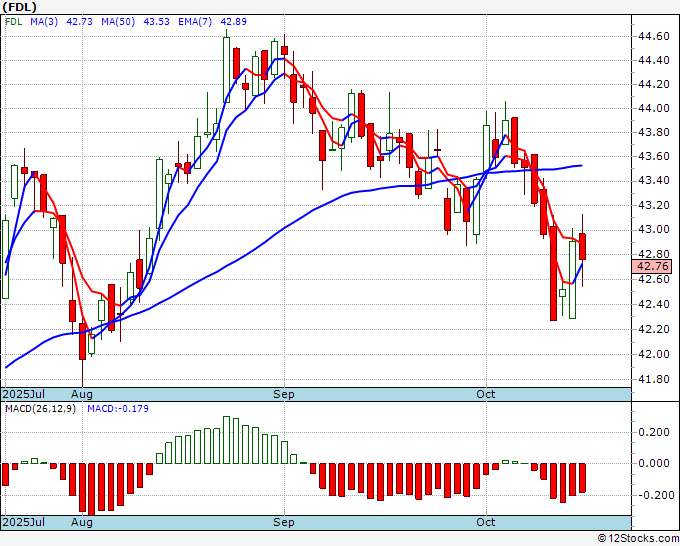Click the (FDL) chart title
680x546 pixels.
point(20,7)
